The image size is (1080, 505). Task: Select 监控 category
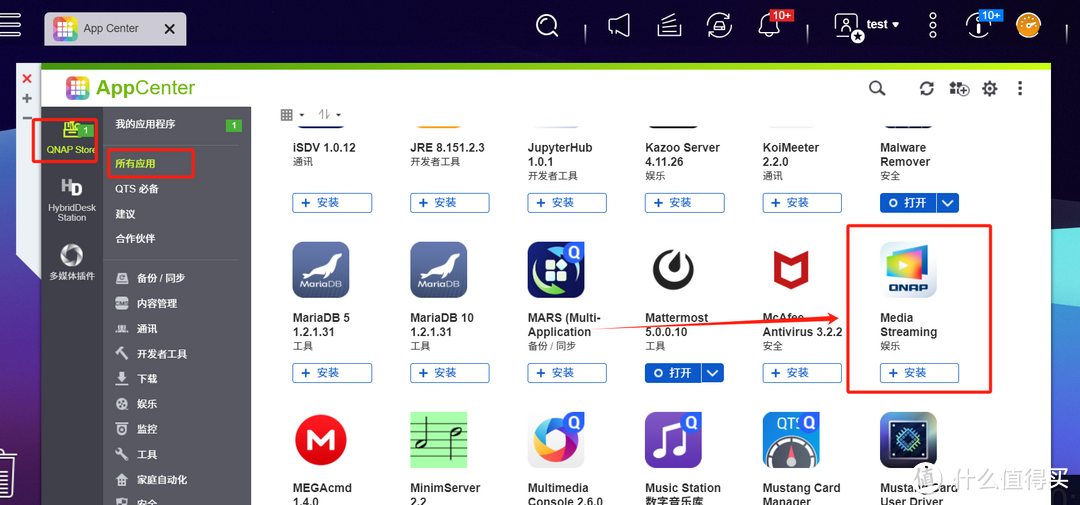[x=136, y=429]
